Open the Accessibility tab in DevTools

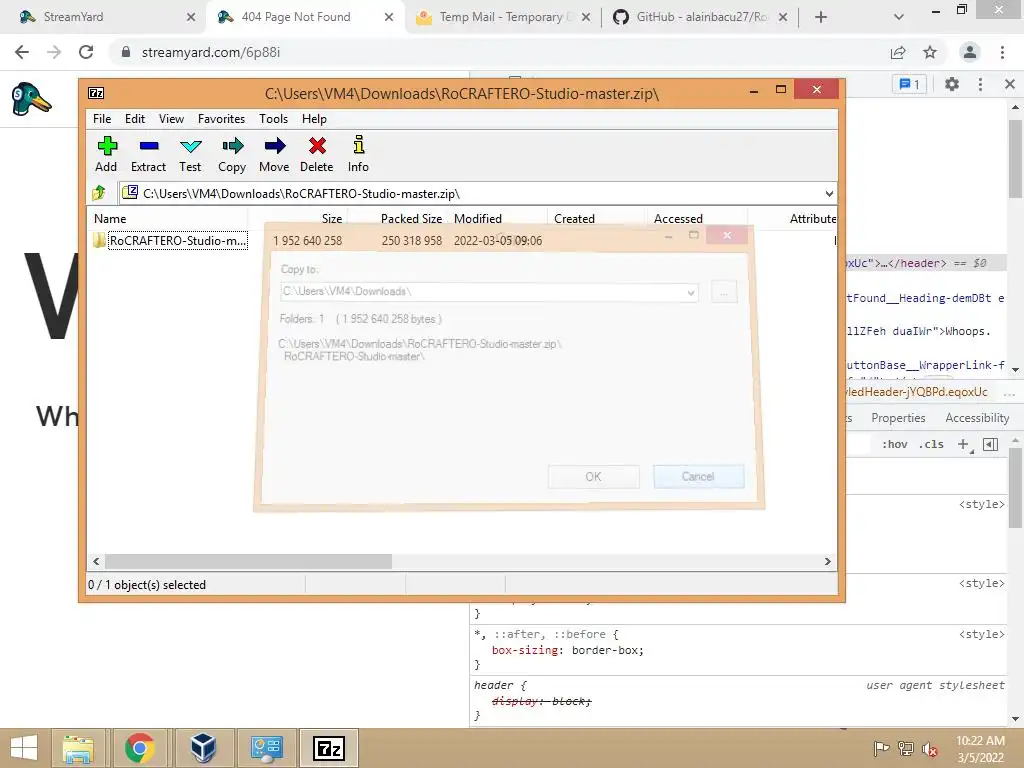[x=977, y=418]
